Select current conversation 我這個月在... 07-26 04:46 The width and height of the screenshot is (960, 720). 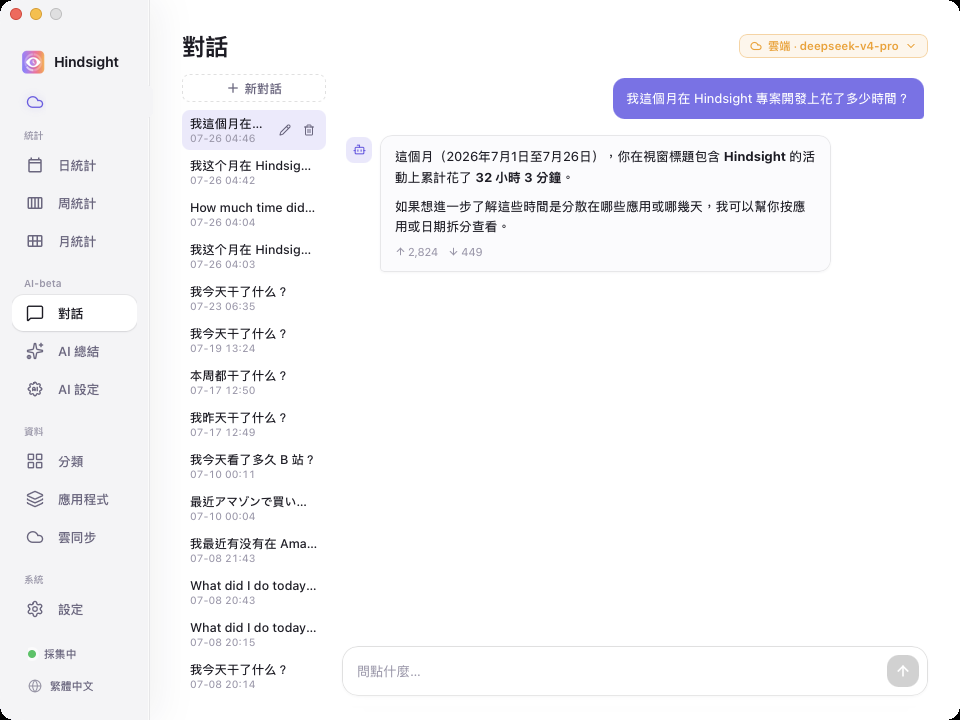228,130
